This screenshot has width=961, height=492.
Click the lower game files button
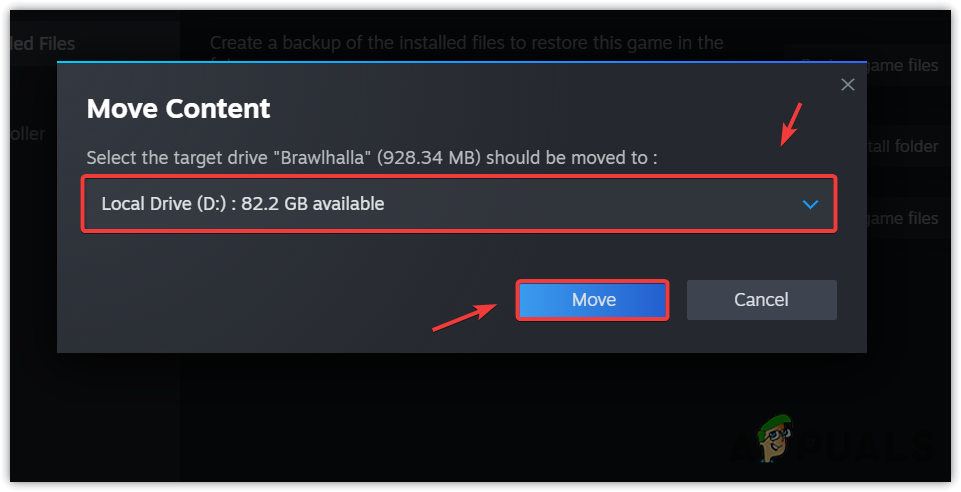tap(903, 218)
